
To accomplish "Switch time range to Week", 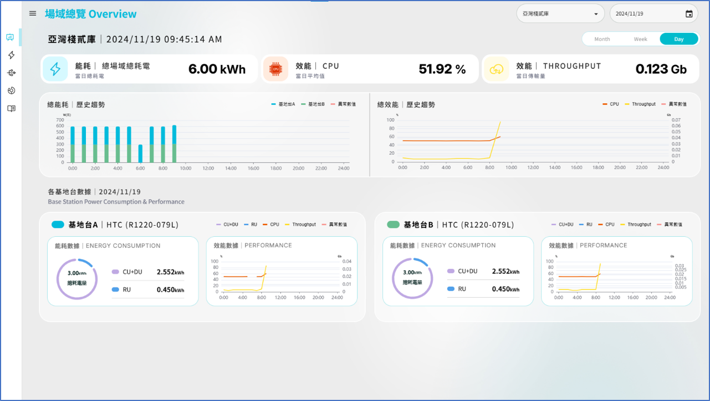I will [640, 39].
